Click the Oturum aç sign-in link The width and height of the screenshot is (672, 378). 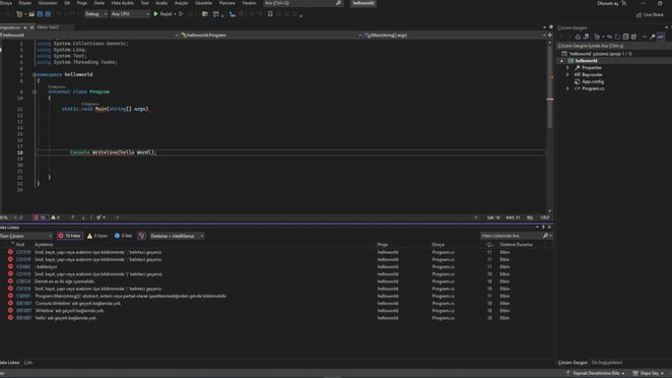click(x=608, y=3)
